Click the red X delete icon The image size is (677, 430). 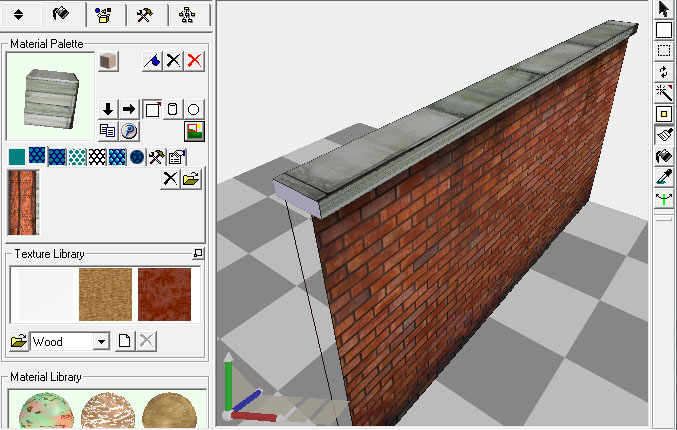tap(195, 61)
